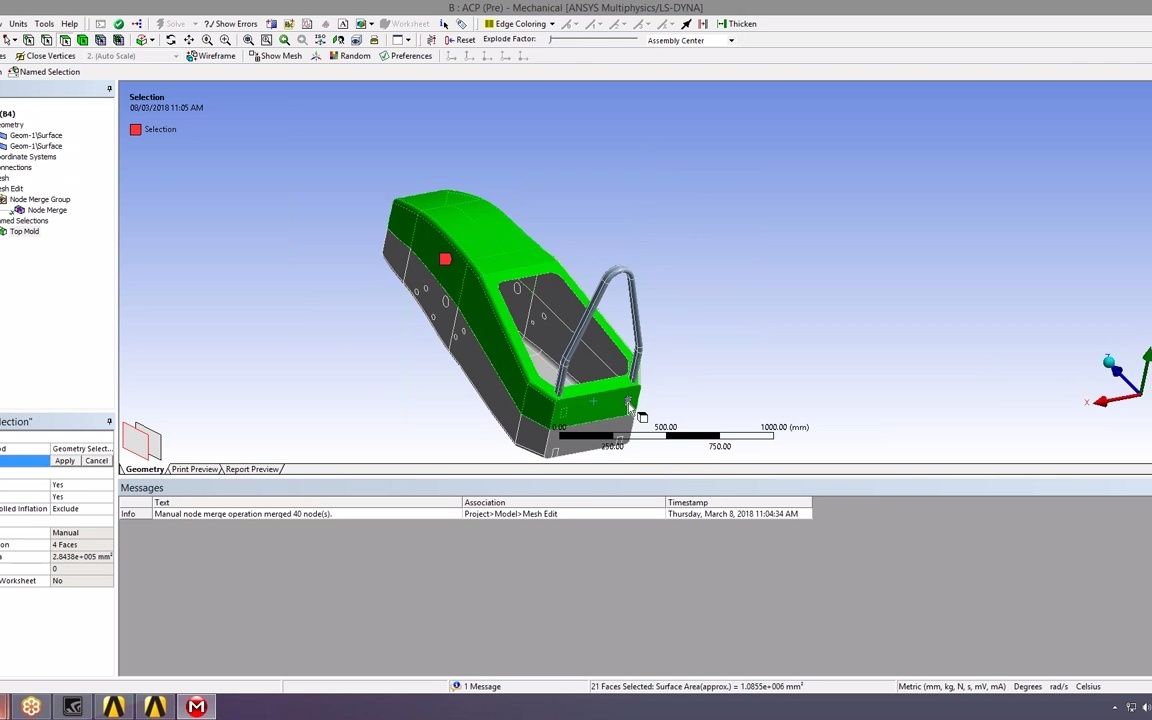Switch to the Print Preview tab
The height and width of the screenshot is (720, 1152).
pyautogui.click(x=194, y=469)
